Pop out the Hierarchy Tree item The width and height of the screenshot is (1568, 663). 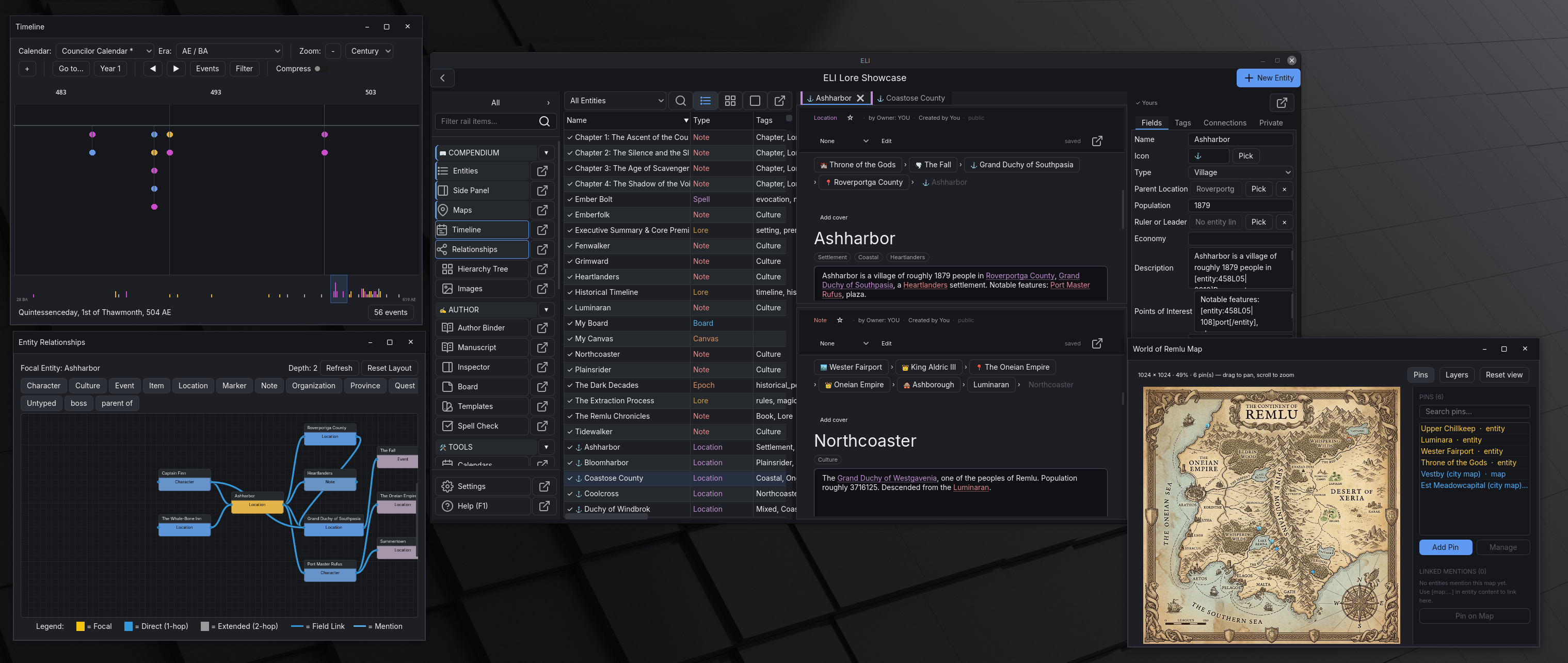[x=542, y=269]
